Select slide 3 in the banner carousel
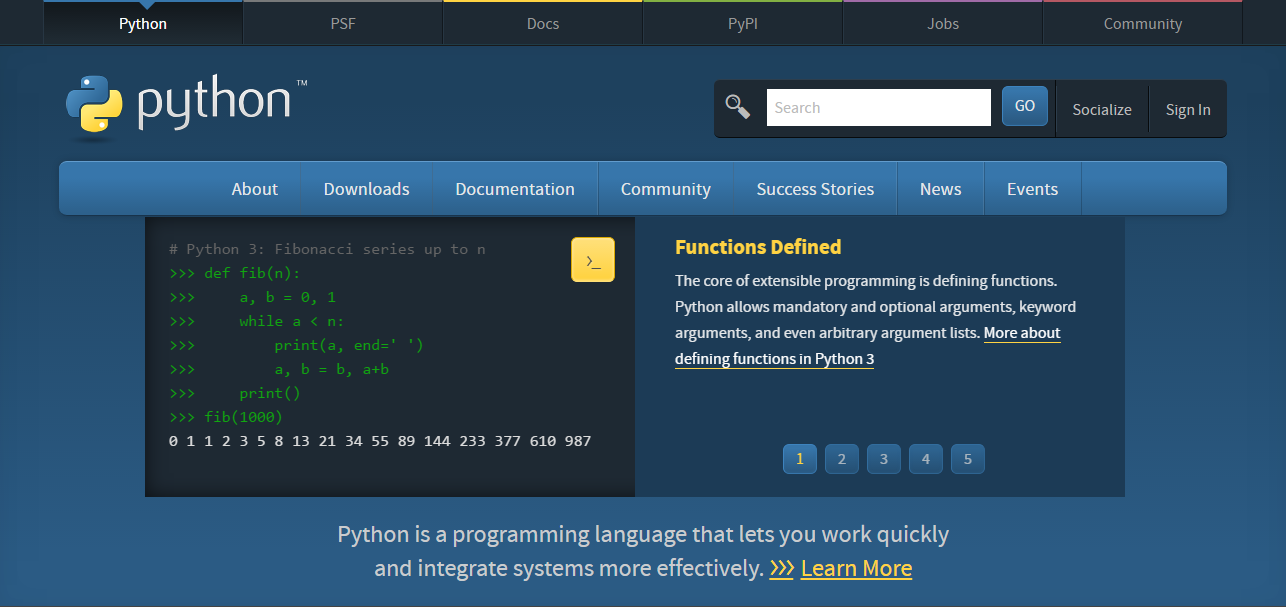Image resolution: width=1286 pixels, height=607 pixels. [x=883, y=458]
